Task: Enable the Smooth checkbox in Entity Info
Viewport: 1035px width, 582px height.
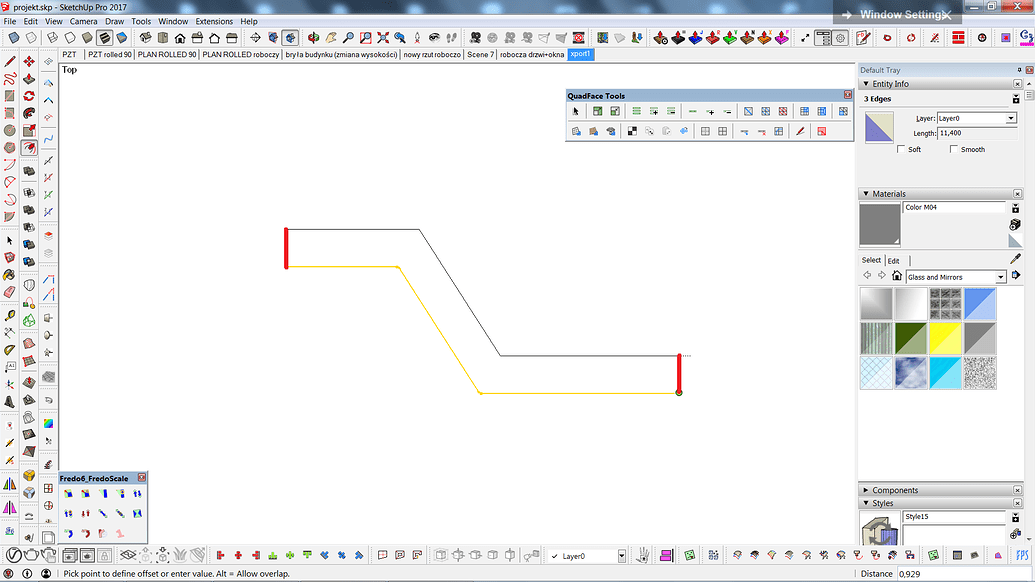Action: (x=954, y=149)
